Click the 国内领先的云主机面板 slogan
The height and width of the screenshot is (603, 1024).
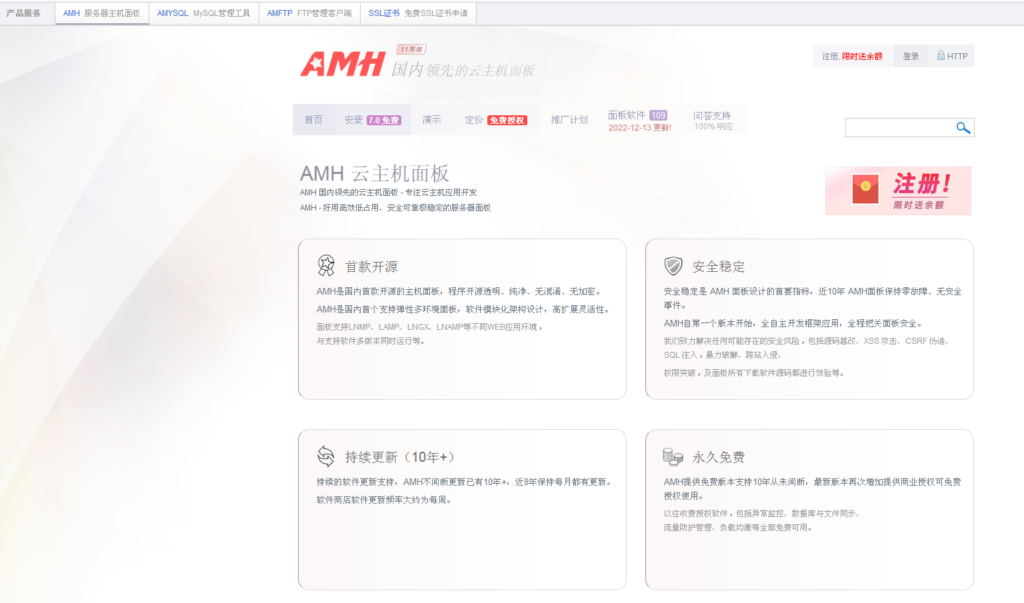tap(463, 70)
